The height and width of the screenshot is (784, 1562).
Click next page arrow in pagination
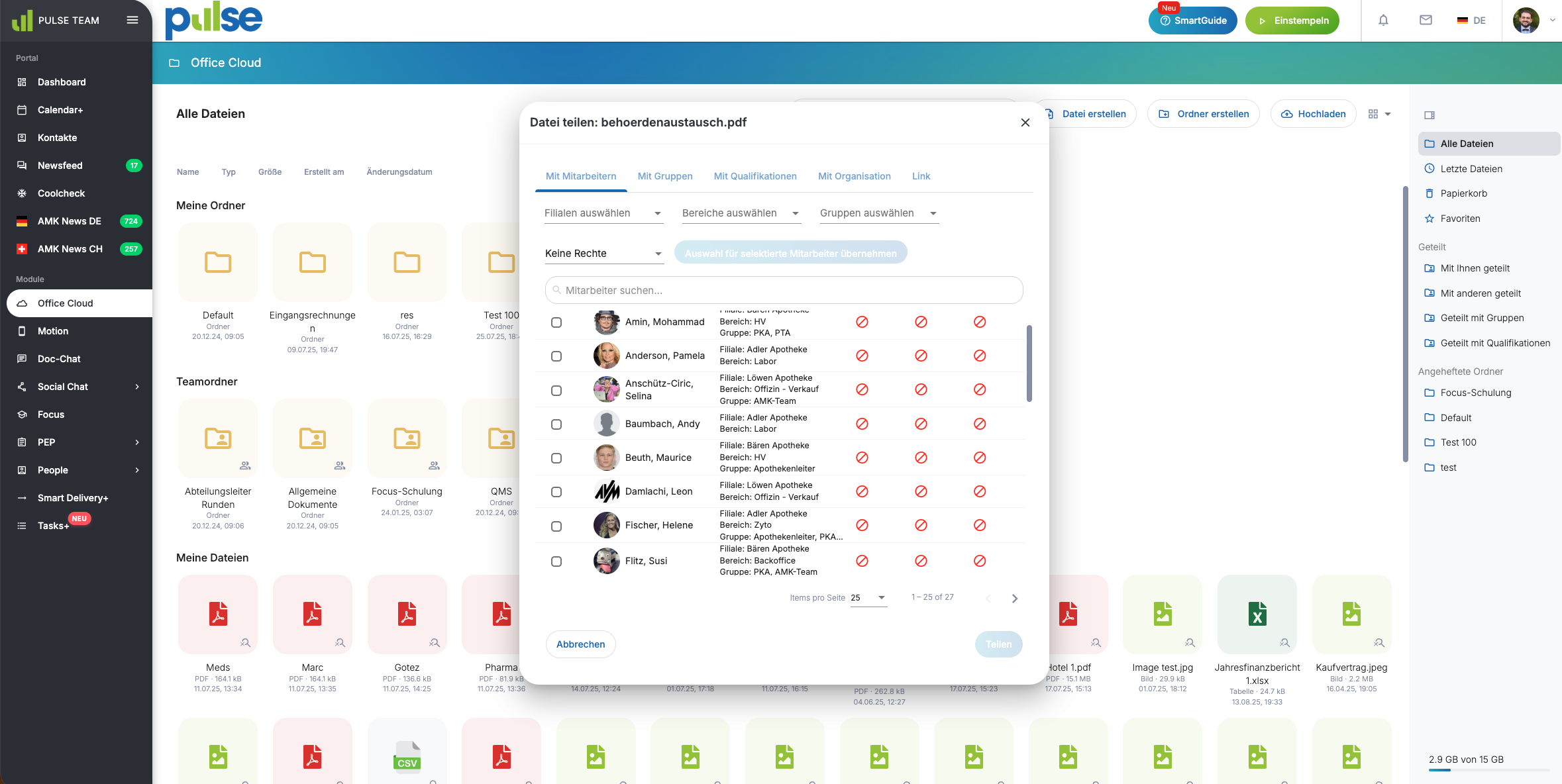[x=1015, y=599]
